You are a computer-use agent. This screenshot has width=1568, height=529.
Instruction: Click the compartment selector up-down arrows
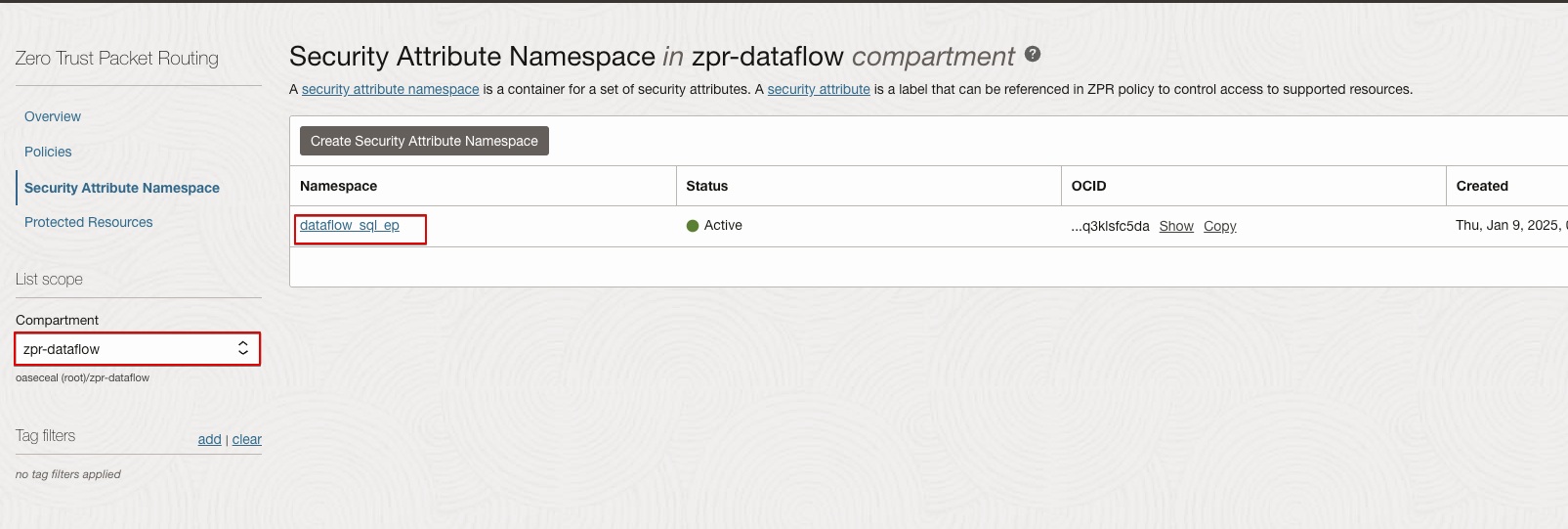point(243,349)
